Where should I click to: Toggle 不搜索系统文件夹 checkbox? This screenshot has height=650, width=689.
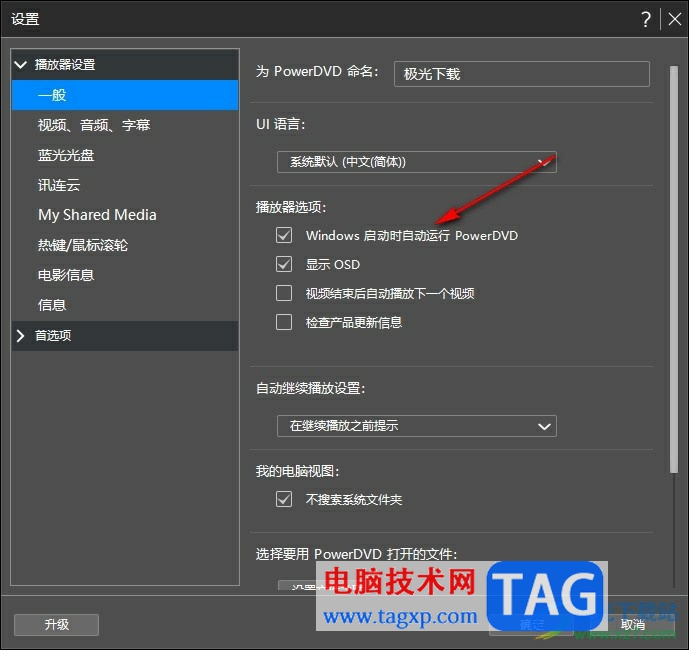point(284,499)
